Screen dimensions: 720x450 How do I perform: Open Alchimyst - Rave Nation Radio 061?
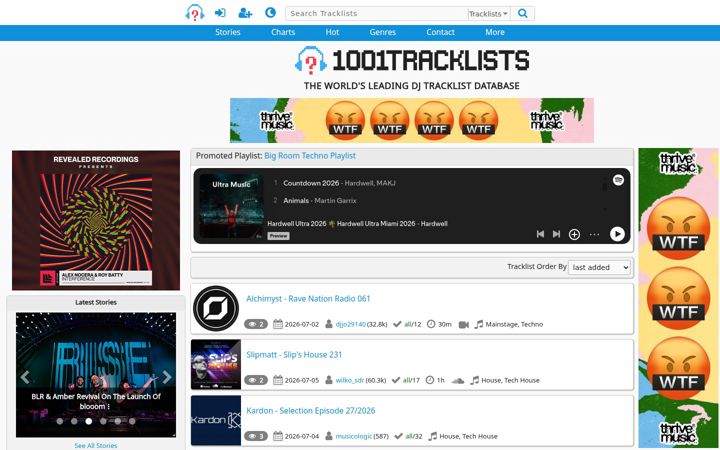[308, 298]
